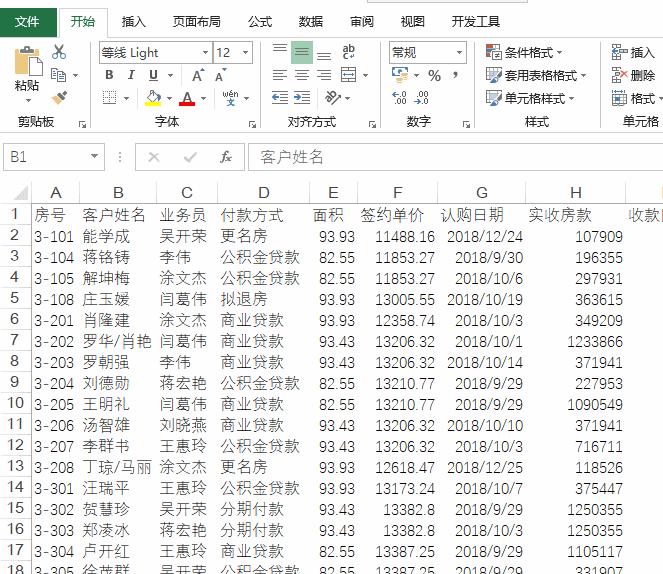Click the select-all corner triangle
Image resolution: width=663 pixels, height=574 pixels.
pos(21,193)
